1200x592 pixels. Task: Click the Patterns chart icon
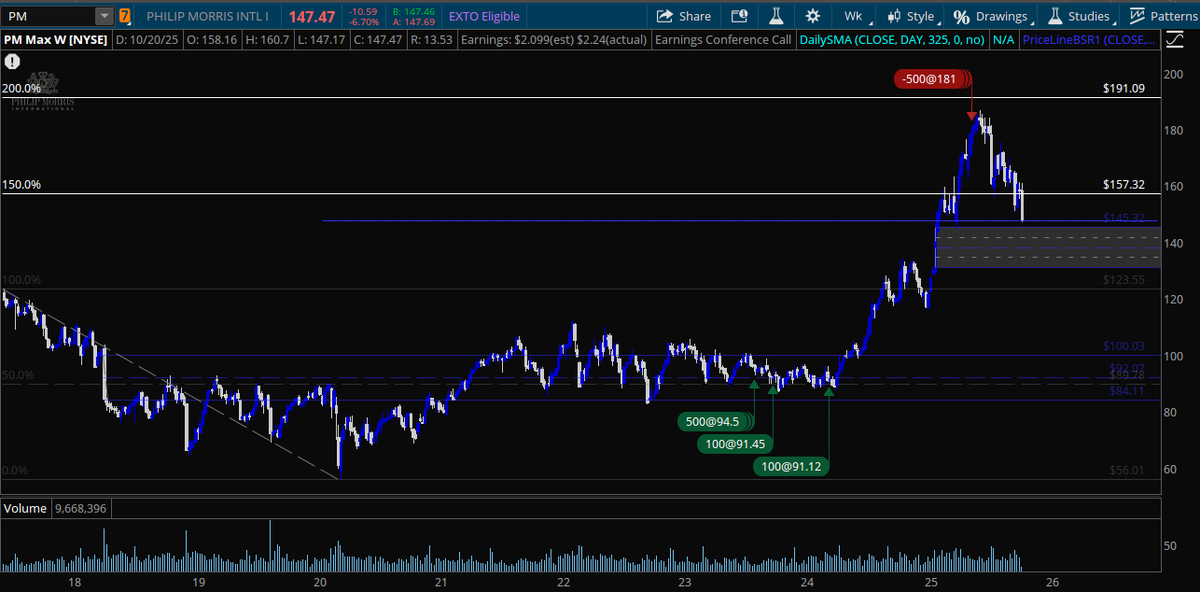(1137, 16)
